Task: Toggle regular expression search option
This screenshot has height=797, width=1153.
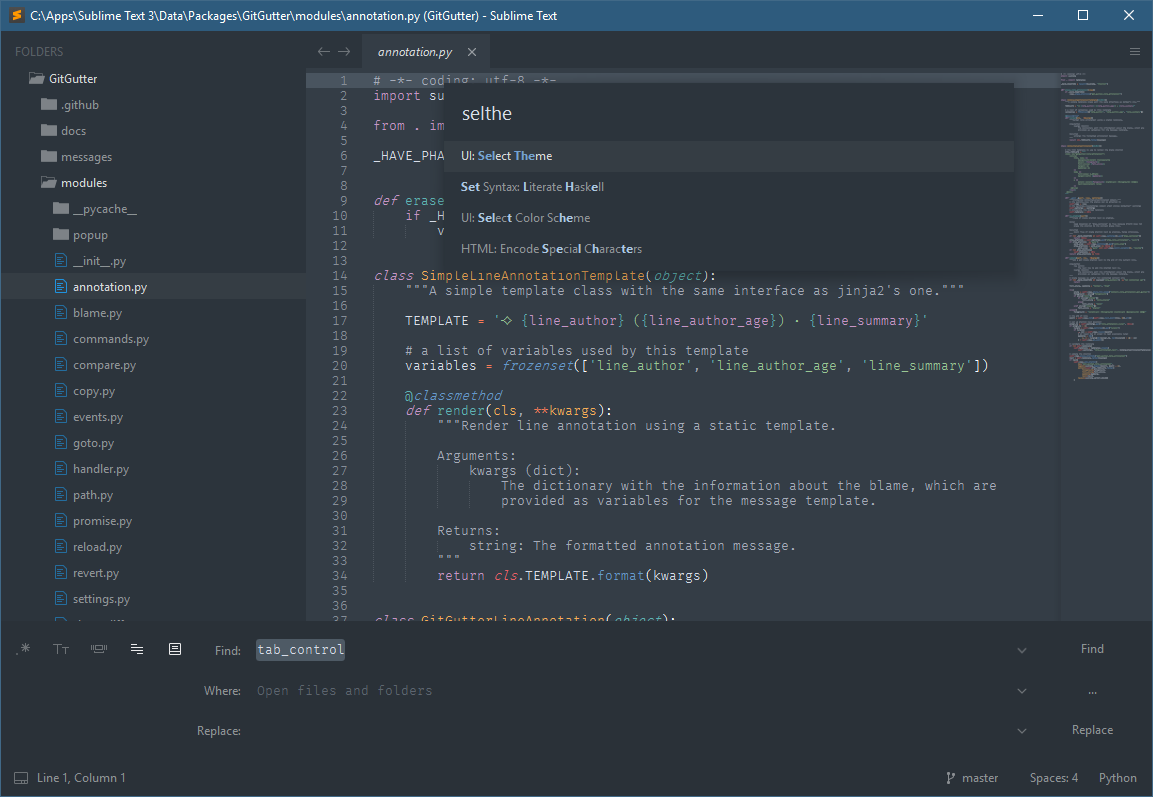Action: 24,648
